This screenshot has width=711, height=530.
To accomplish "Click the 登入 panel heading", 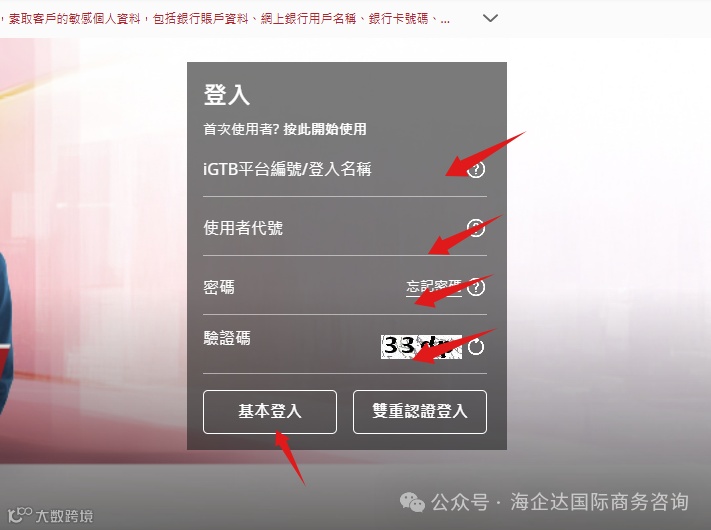I will coord(227,95).
